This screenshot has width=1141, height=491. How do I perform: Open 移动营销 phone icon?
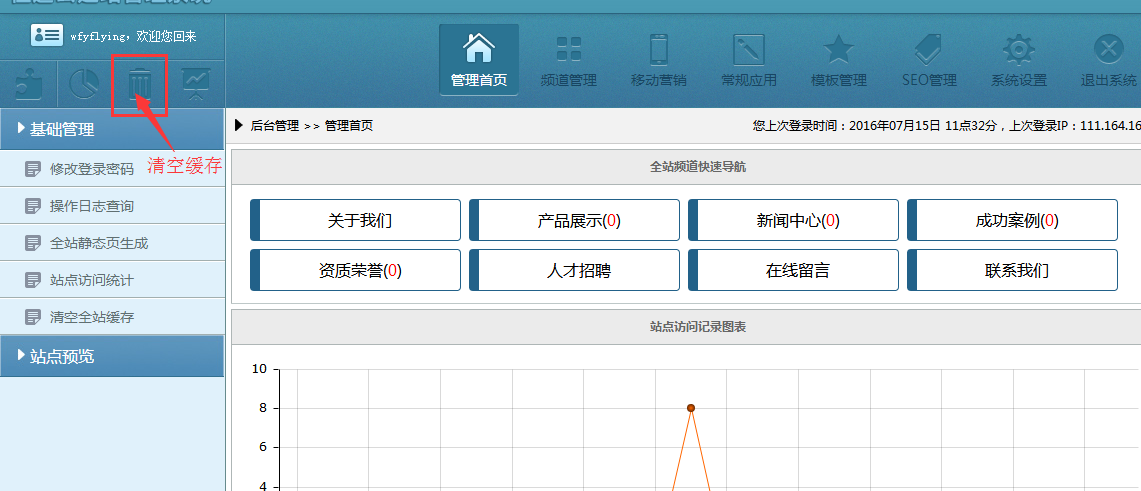(x=658, y=60)
